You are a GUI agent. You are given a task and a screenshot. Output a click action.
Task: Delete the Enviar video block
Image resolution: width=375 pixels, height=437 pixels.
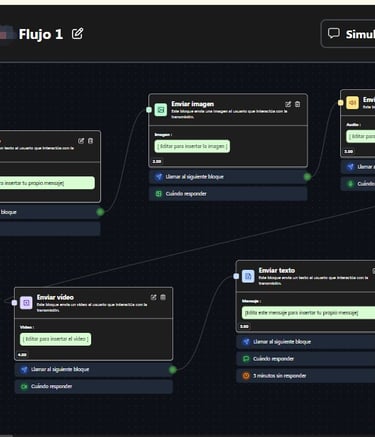163,297
